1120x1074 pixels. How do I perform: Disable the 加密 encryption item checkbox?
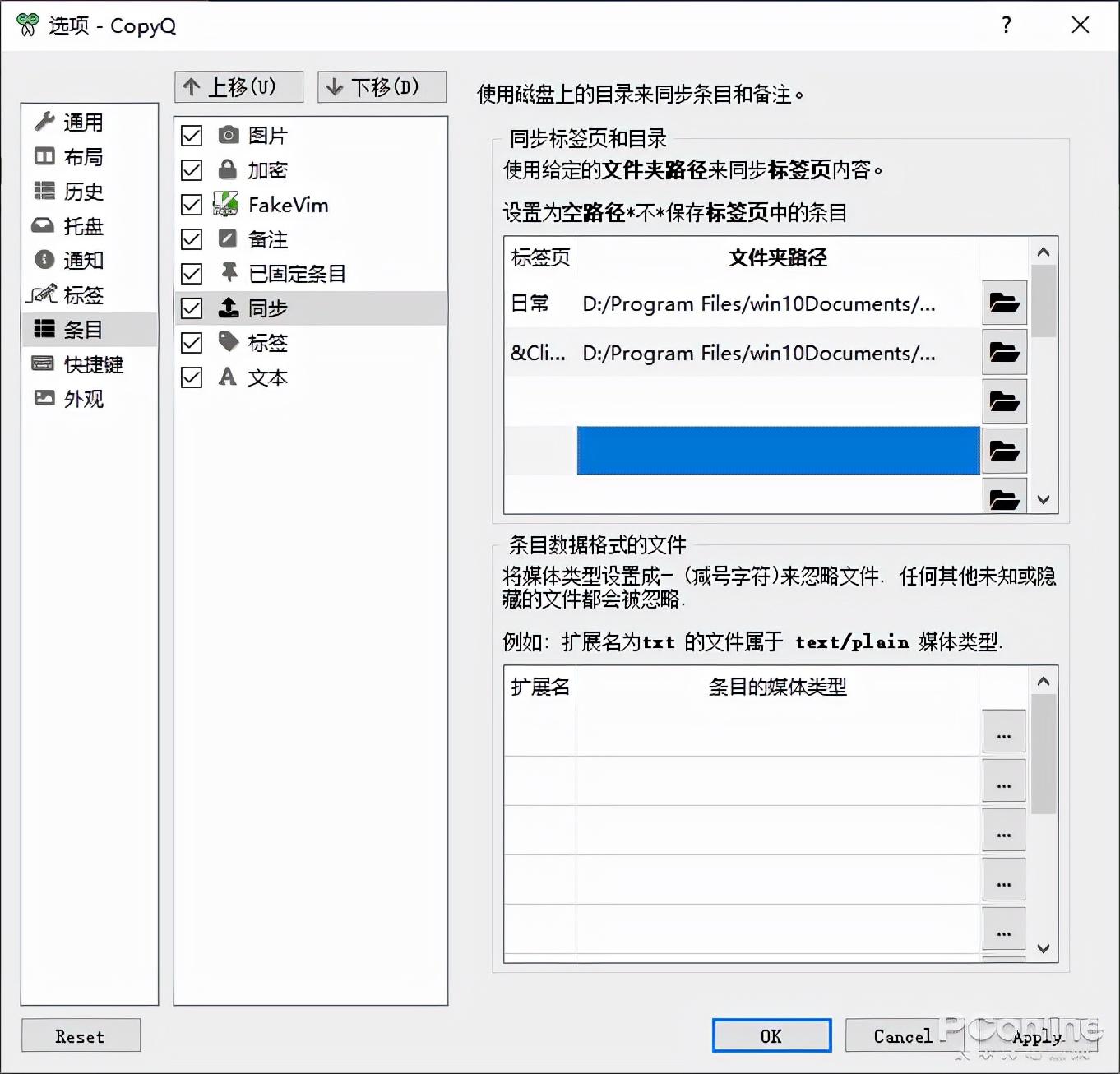(191, 170)
